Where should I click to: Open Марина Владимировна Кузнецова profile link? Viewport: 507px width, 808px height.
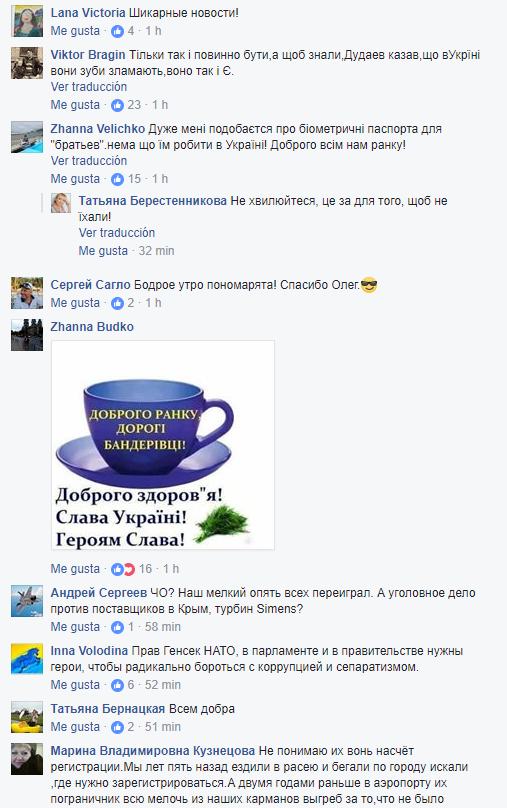point(153,751)
